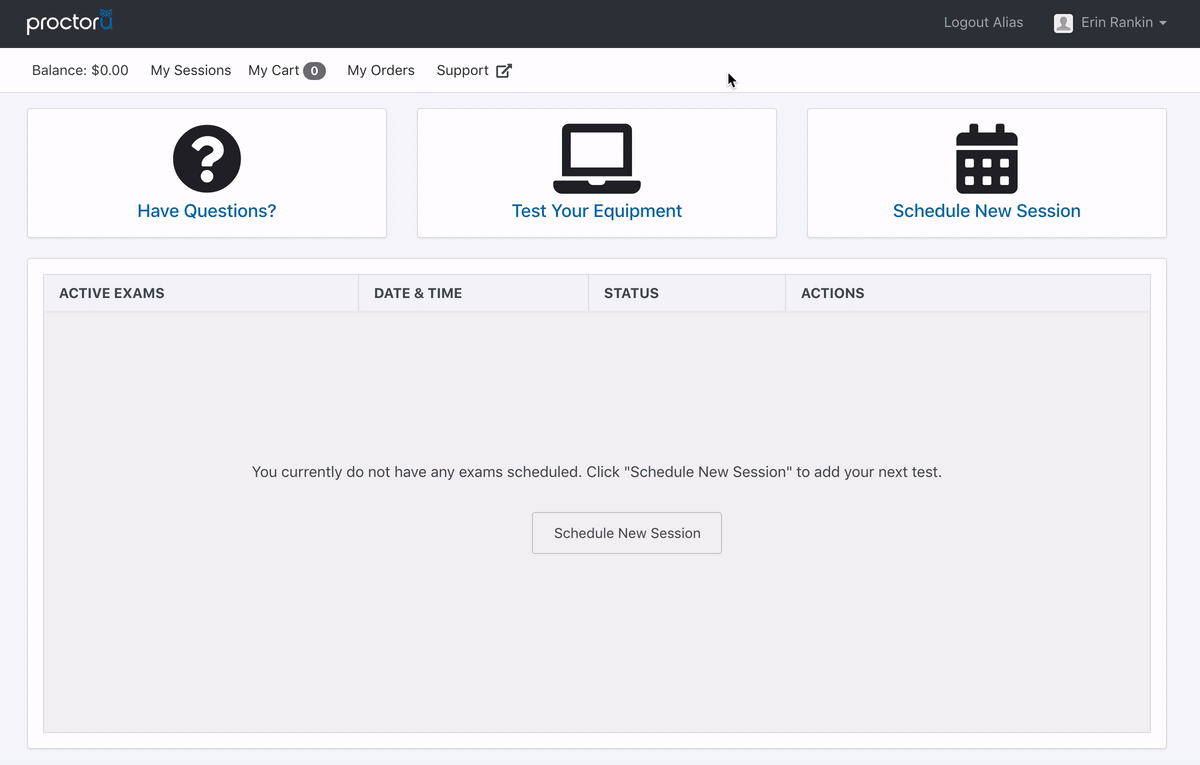Open Schedule New Session card link
1200x765 pixels.
pos(987,211)
